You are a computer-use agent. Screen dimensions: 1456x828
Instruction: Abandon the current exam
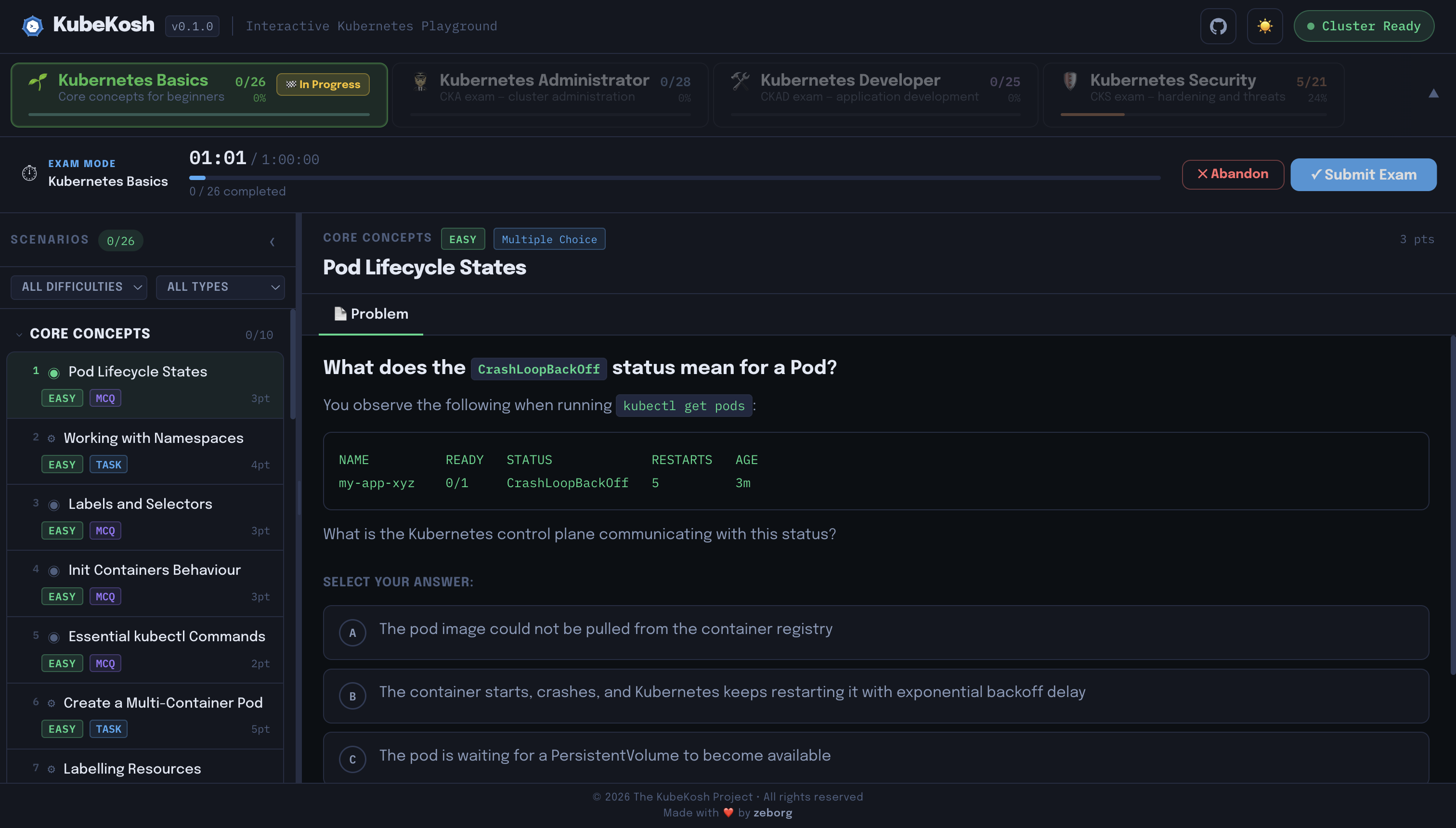1233,174
